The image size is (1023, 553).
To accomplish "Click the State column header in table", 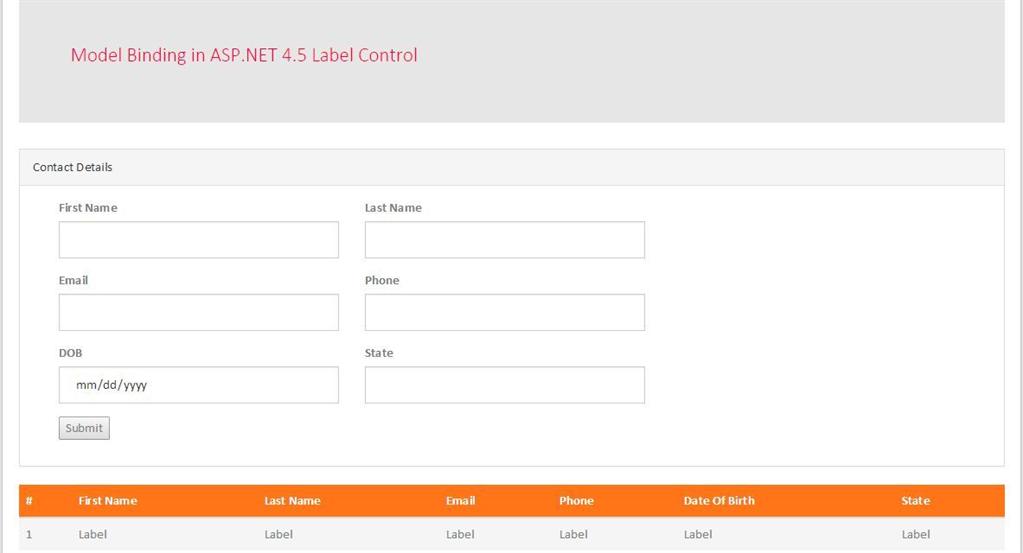I will click(915, 501).
